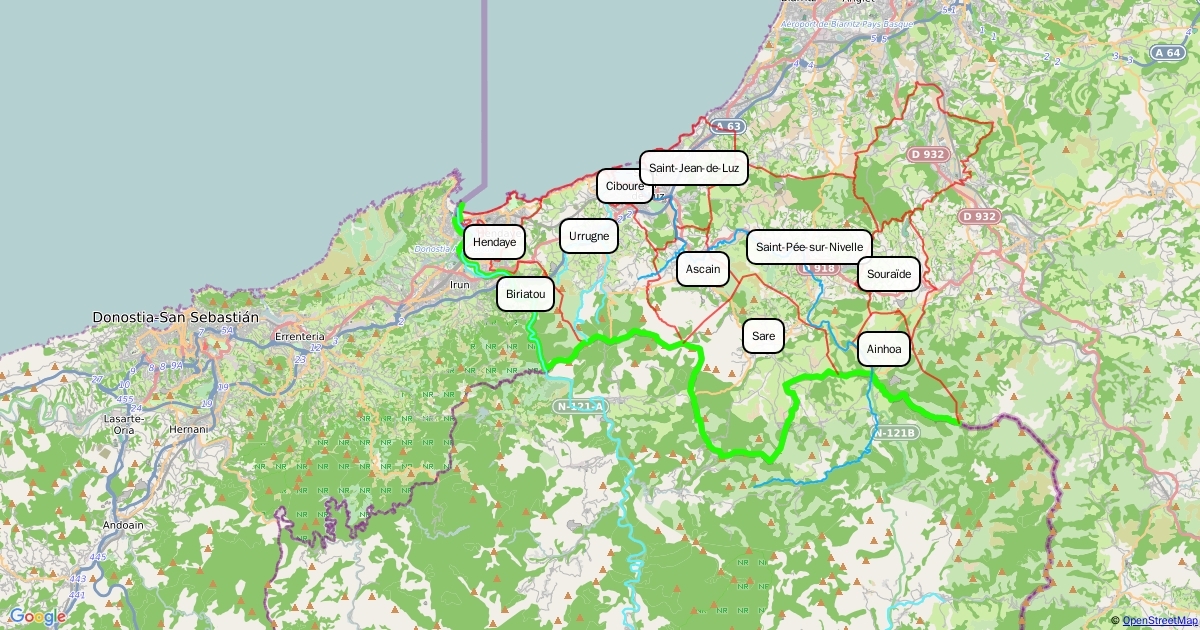1200x630 pixels.
Task: Click the A 64 road shield
Action: pyautogui.click(x=1167, y=52)
